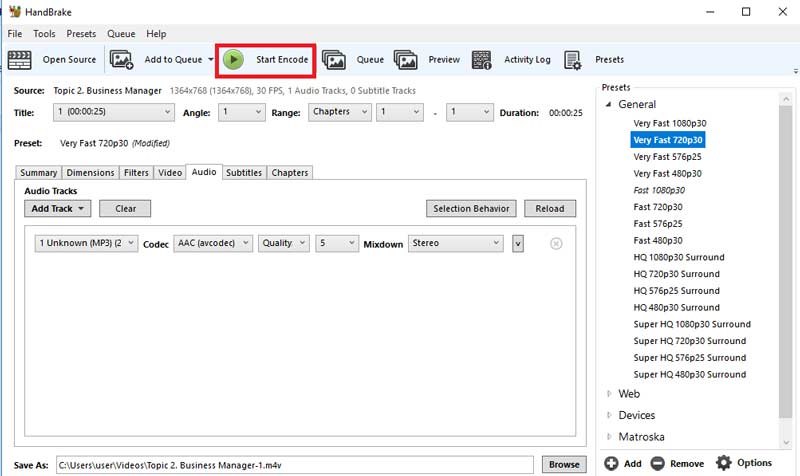Select the HQ 576p25 Surround preset
The height and width of the screenshot is (476, 800).
(x=677, y=291)
